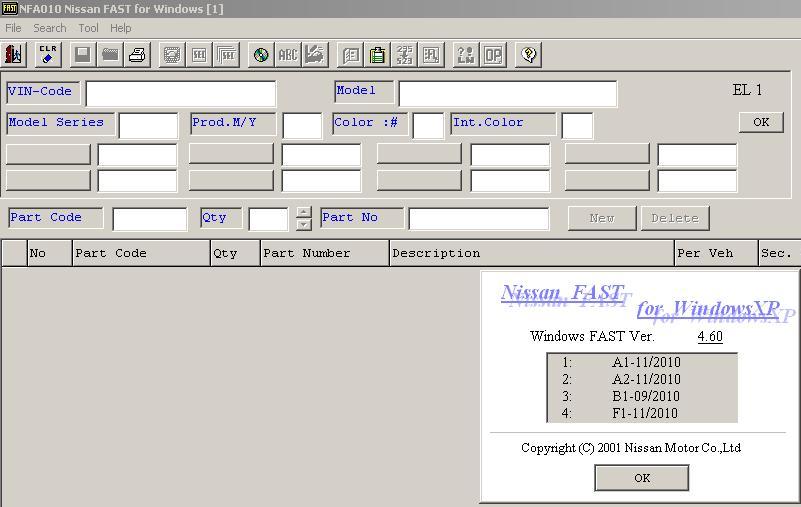Click the Description column header
Viewport: 801px width, 507px height.
[532, 254]
